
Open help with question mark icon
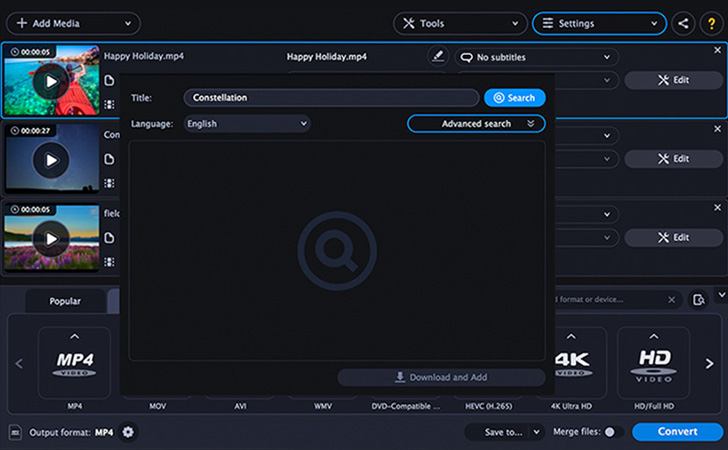pyautogui.click(x=711, y=23)
